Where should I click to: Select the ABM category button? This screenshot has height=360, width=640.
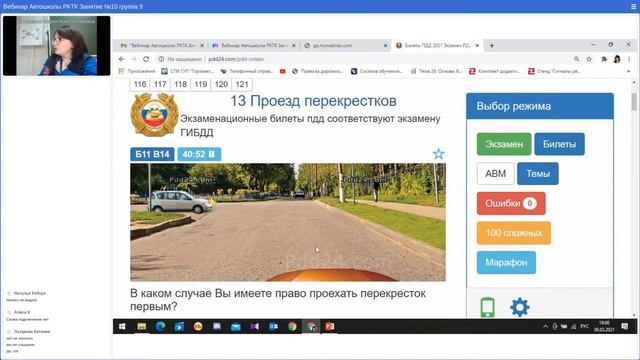496,173
